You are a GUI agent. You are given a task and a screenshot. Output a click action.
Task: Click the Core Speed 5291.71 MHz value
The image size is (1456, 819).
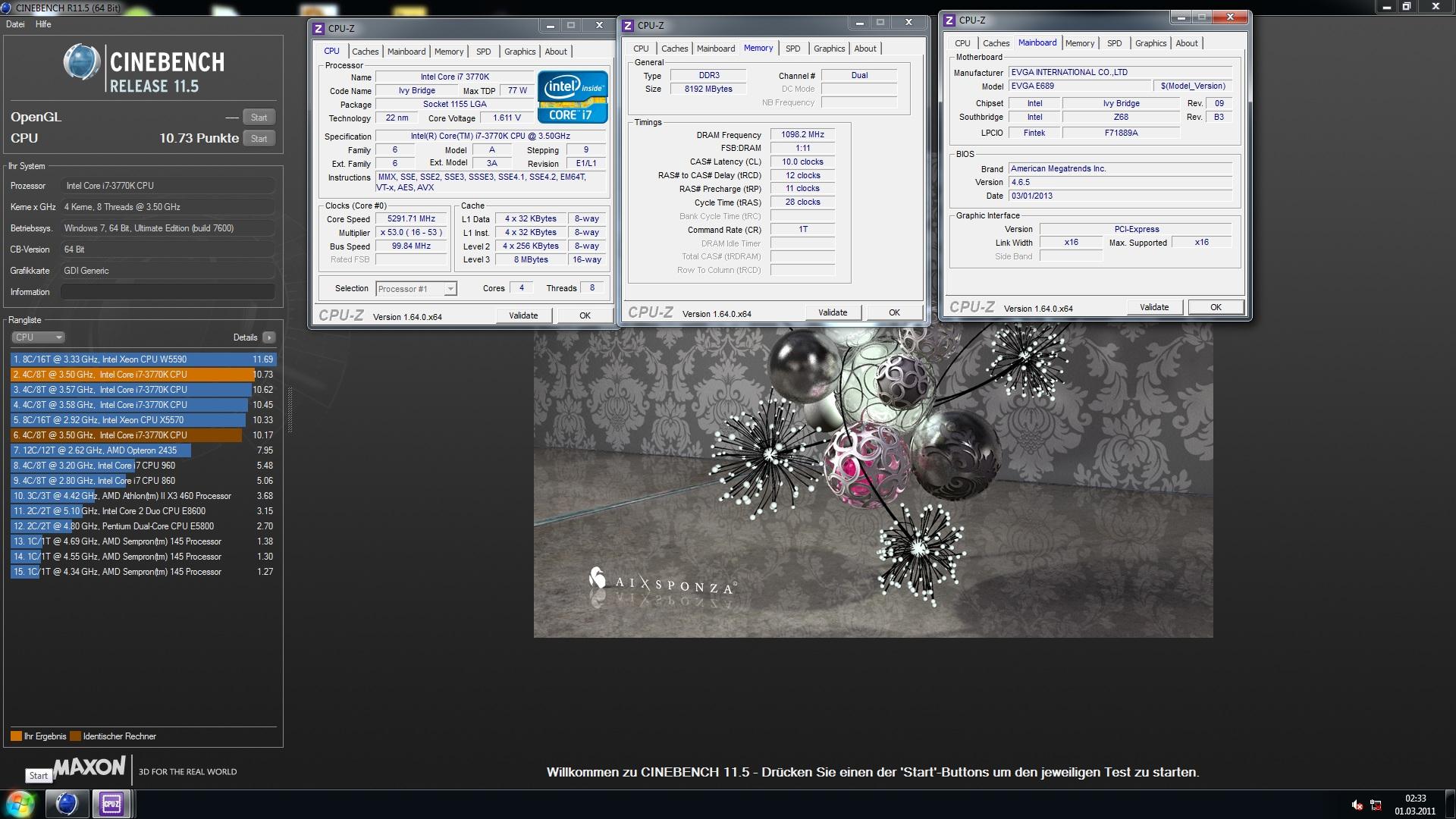411,219
